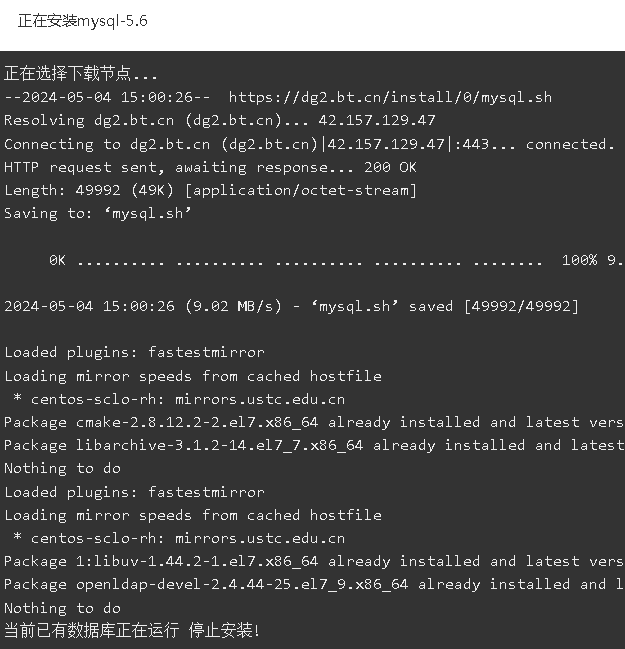Select the 'Resolving dg2.bt.cn' text

89,120
